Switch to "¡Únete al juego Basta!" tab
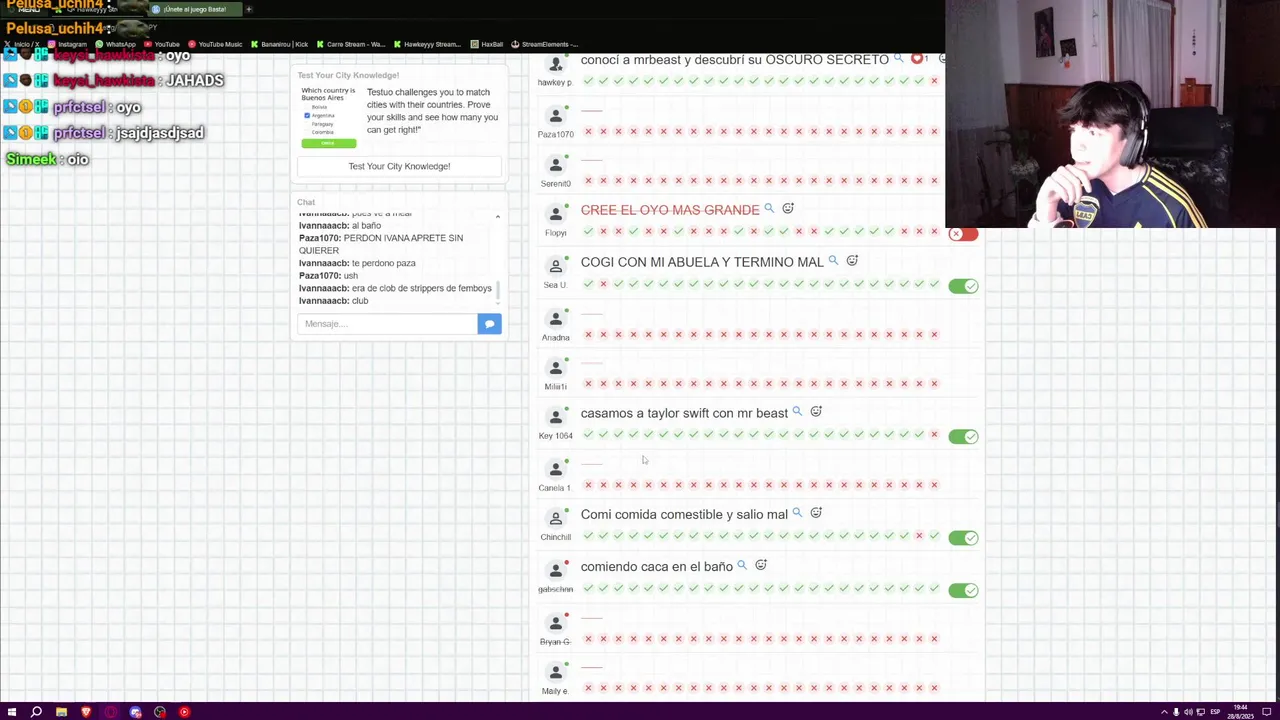 [195, 9]
